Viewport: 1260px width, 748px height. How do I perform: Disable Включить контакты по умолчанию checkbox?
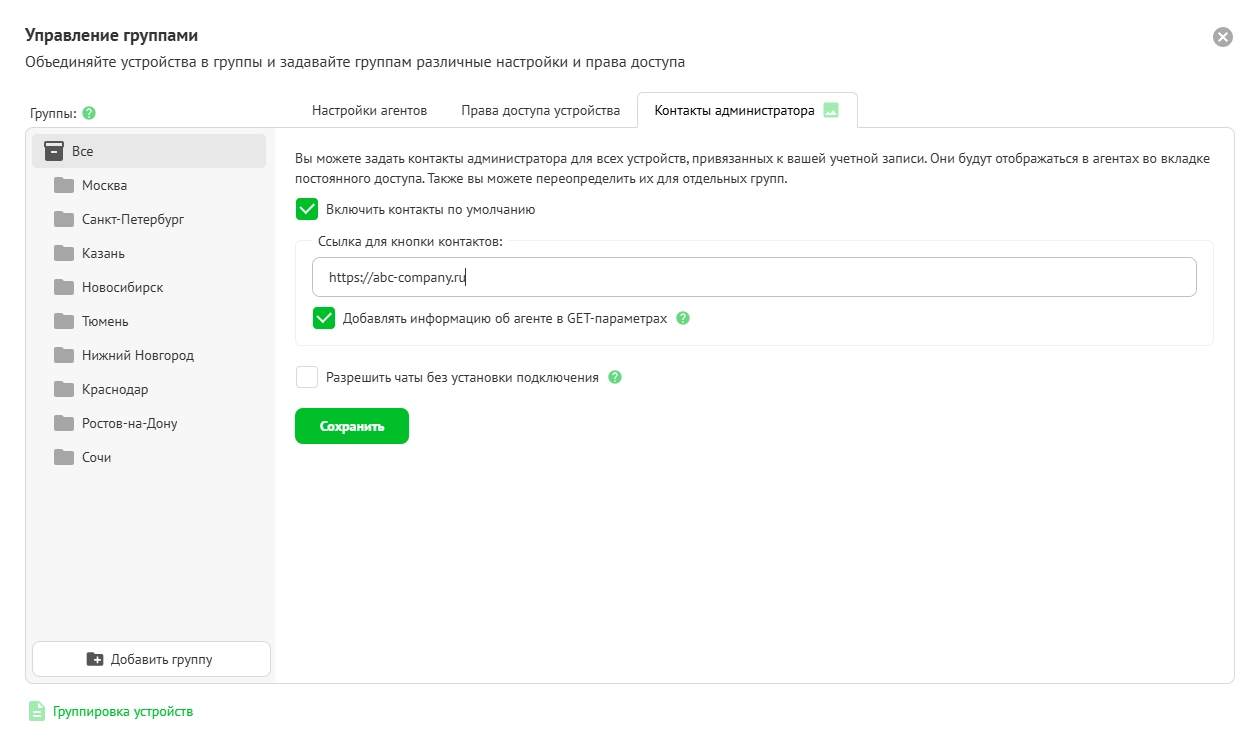(307, 209)
